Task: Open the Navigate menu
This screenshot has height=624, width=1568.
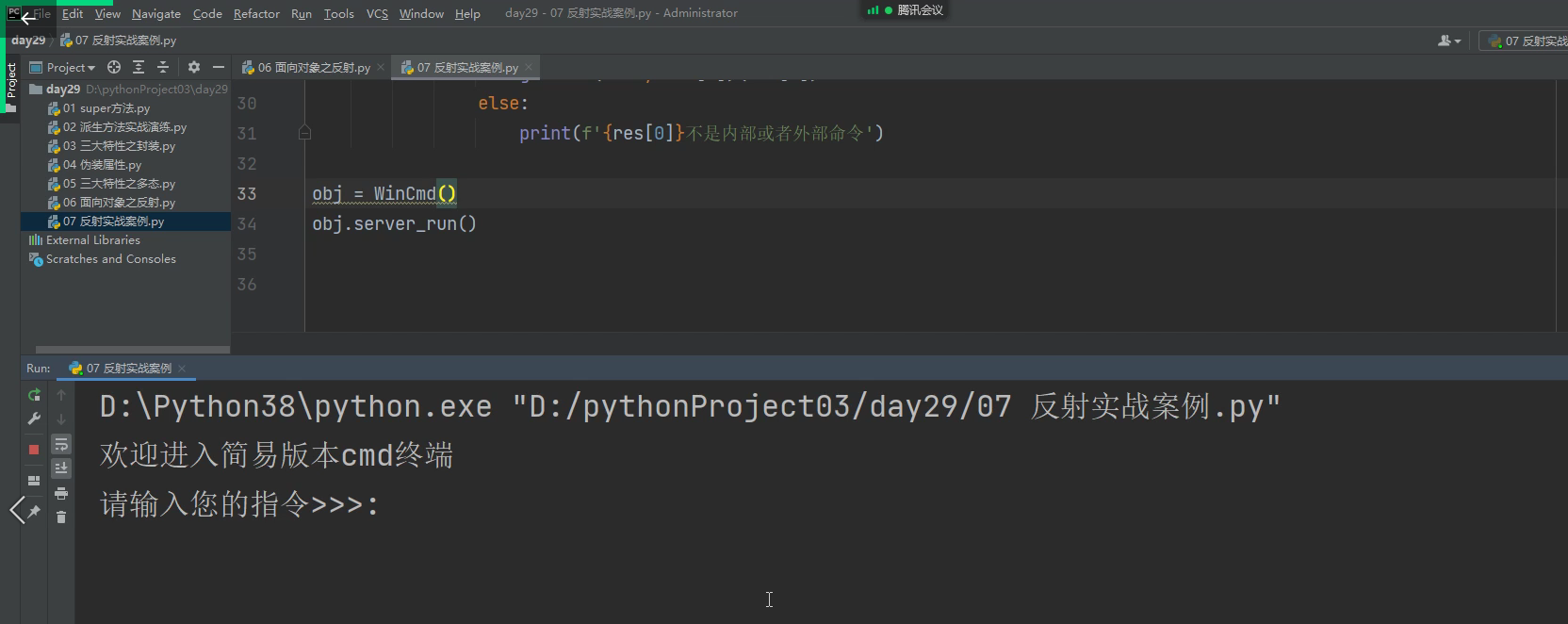Action: point(156,13)
